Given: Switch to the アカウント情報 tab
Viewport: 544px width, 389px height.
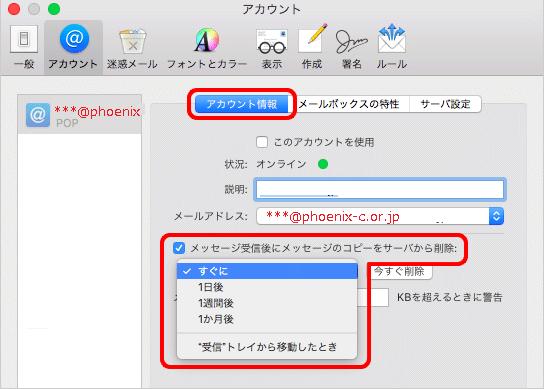Looking at the screenshot, I should click(242, 104).
